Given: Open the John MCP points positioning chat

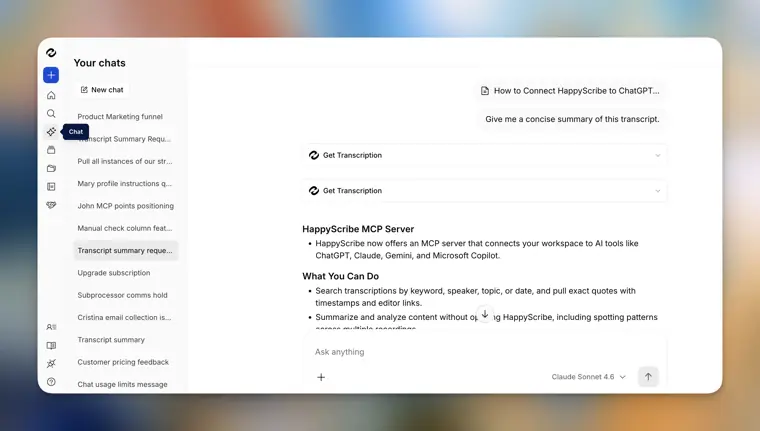Looking at the screenshot, I should (x=126, y=206).
